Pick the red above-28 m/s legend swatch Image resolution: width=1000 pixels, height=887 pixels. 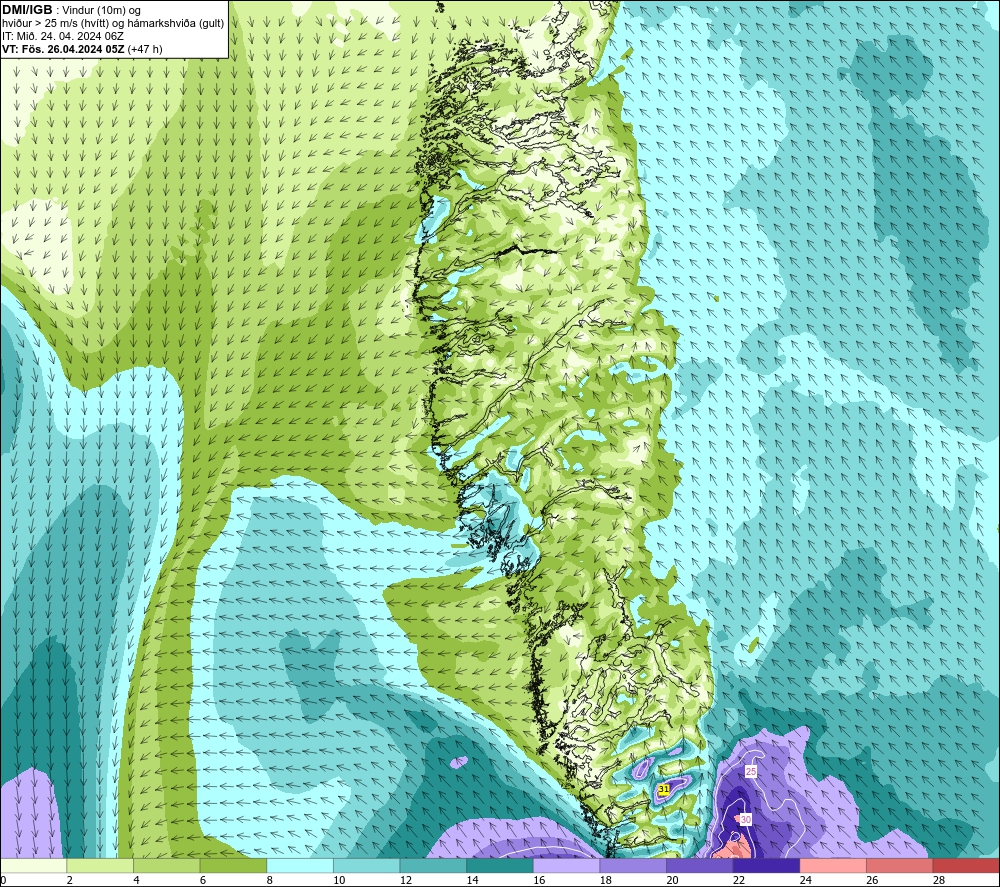(966, 866)
